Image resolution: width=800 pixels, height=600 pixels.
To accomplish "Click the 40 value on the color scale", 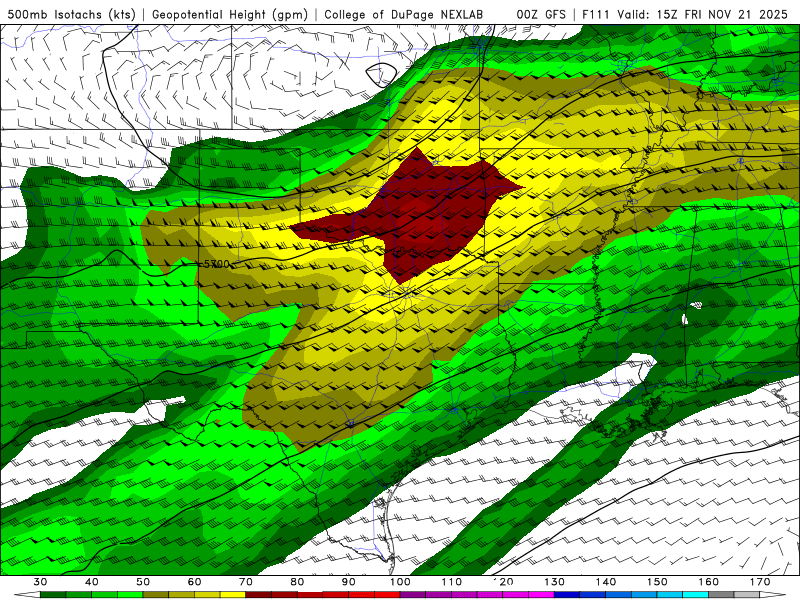I will pyautogui.click(x=92, y=582).
